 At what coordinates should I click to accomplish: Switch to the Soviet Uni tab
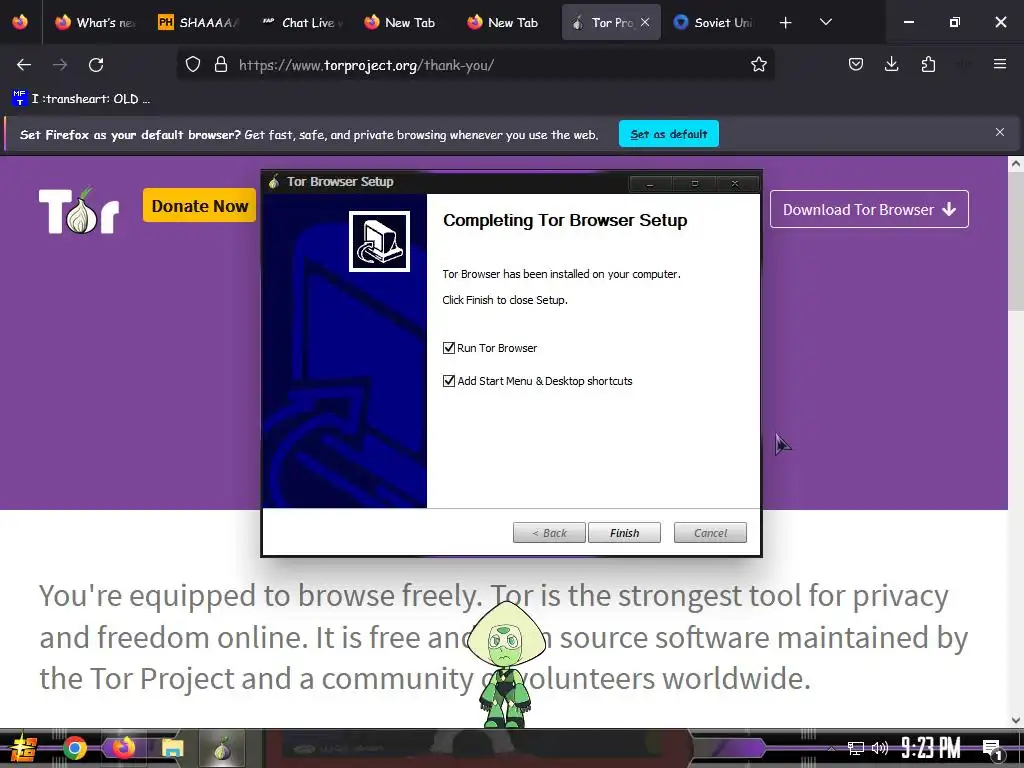[x=714, y=23]
